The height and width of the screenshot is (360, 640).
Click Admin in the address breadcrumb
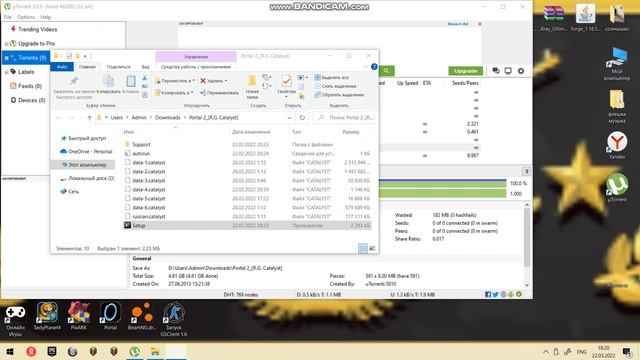(x=139, y=118)
